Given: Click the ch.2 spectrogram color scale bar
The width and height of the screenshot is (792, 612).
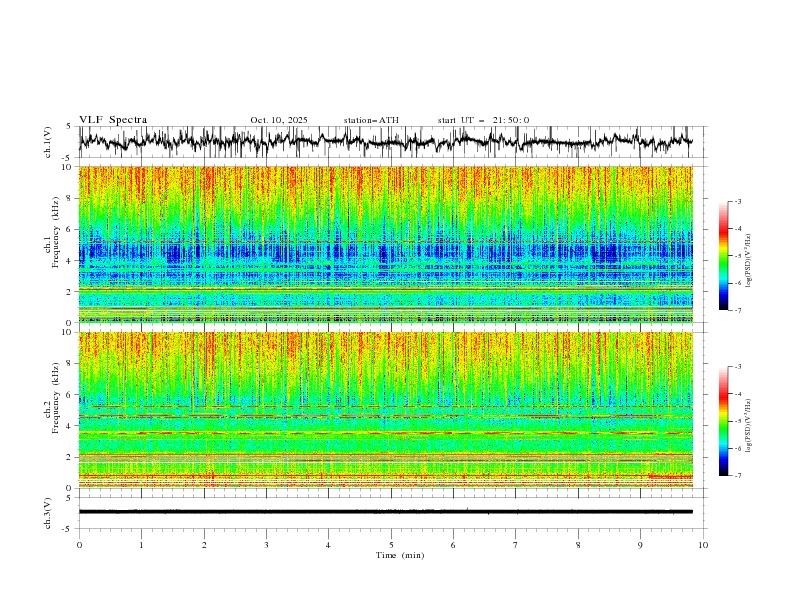Looking at the screenshot, I should pyautogui.click(x=723, y=421).
